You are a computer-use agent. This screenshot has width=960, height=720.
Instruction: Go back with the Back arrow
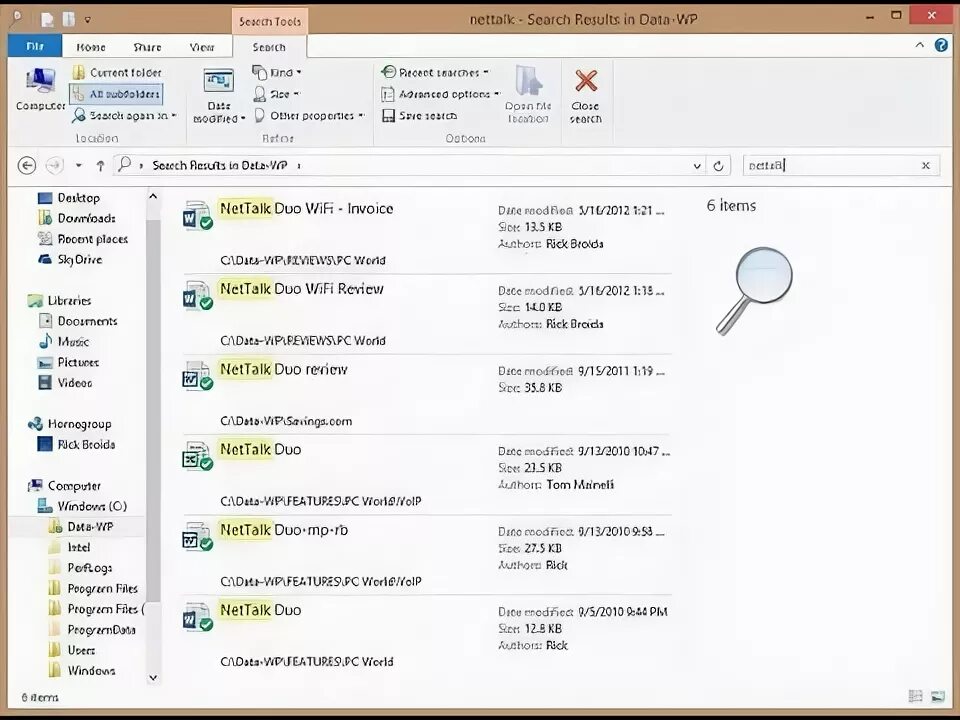pos(26,165)
